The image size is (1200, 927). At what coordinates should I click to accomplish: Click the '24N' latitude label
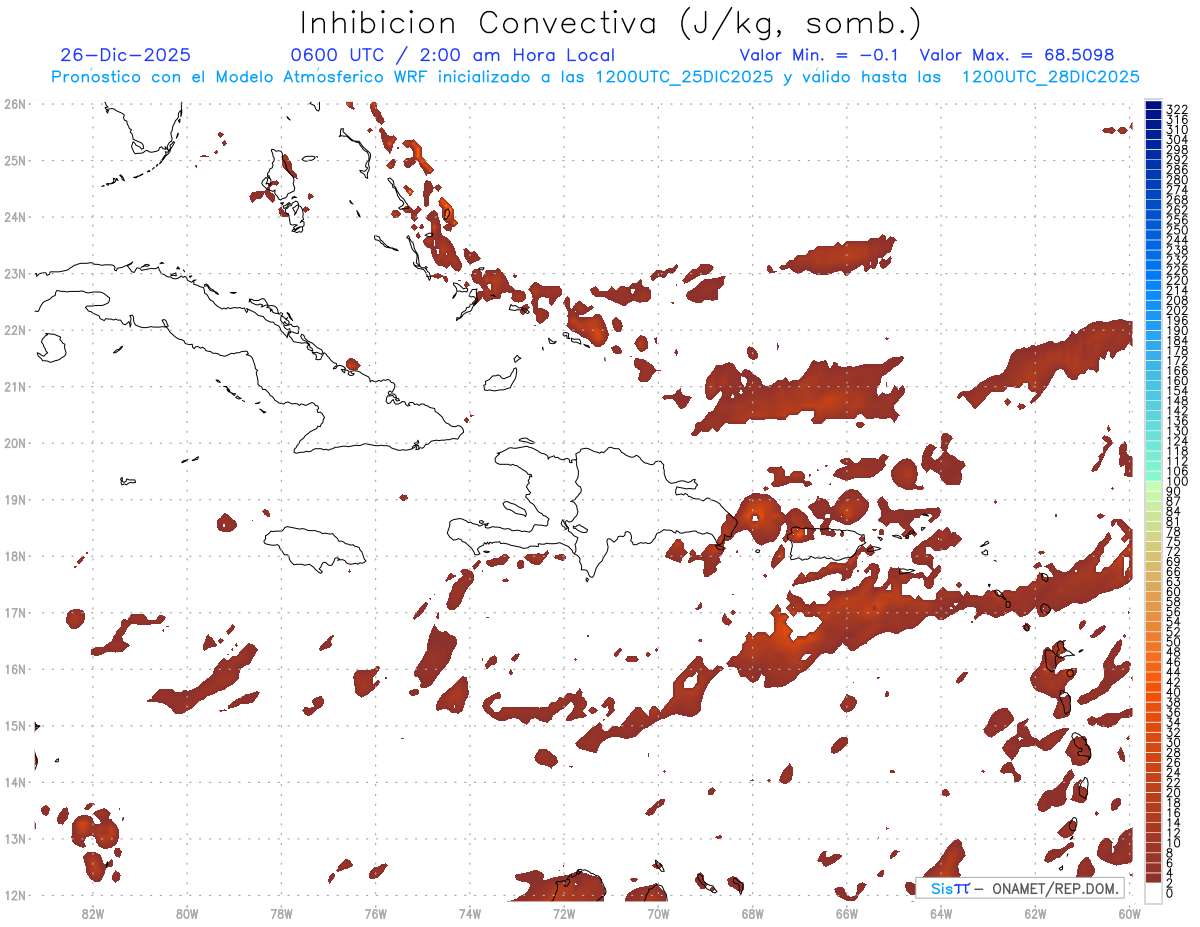click(15, 216)
